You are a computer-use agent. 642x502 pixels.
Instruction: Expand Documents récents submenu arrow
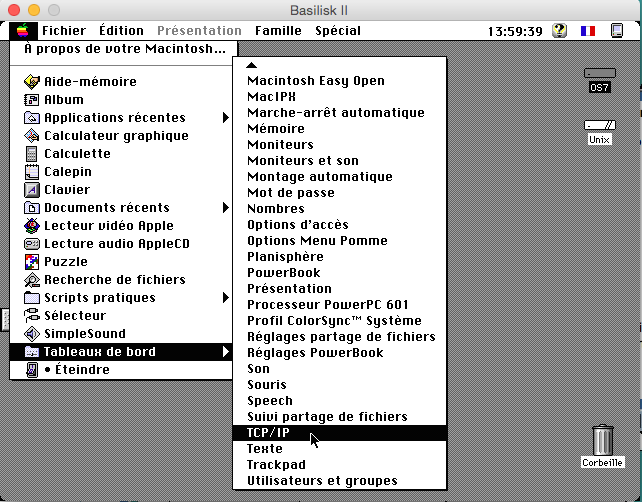coord(226,208)
